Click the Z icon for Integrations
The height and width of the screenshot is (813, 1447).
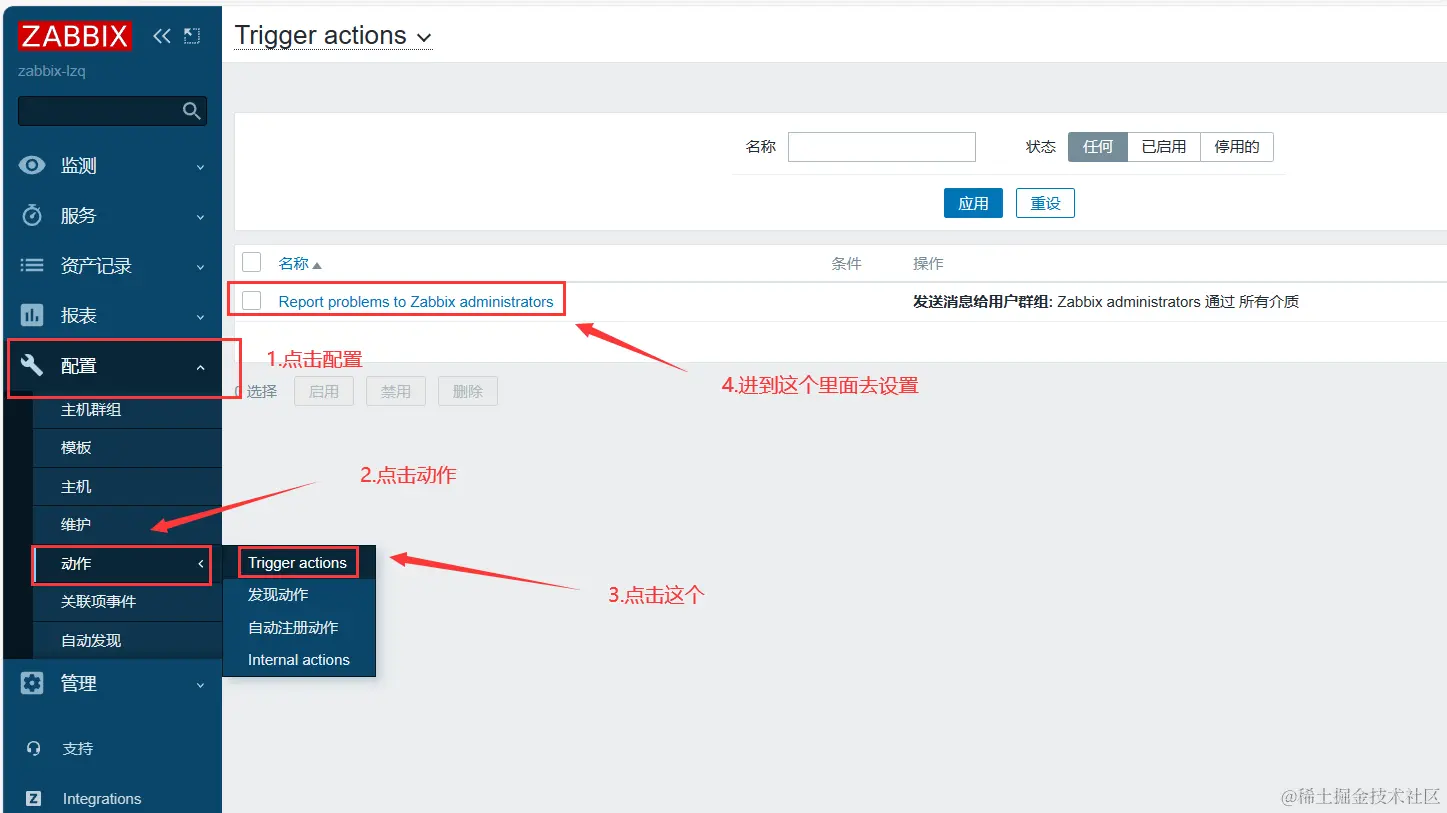34,798
